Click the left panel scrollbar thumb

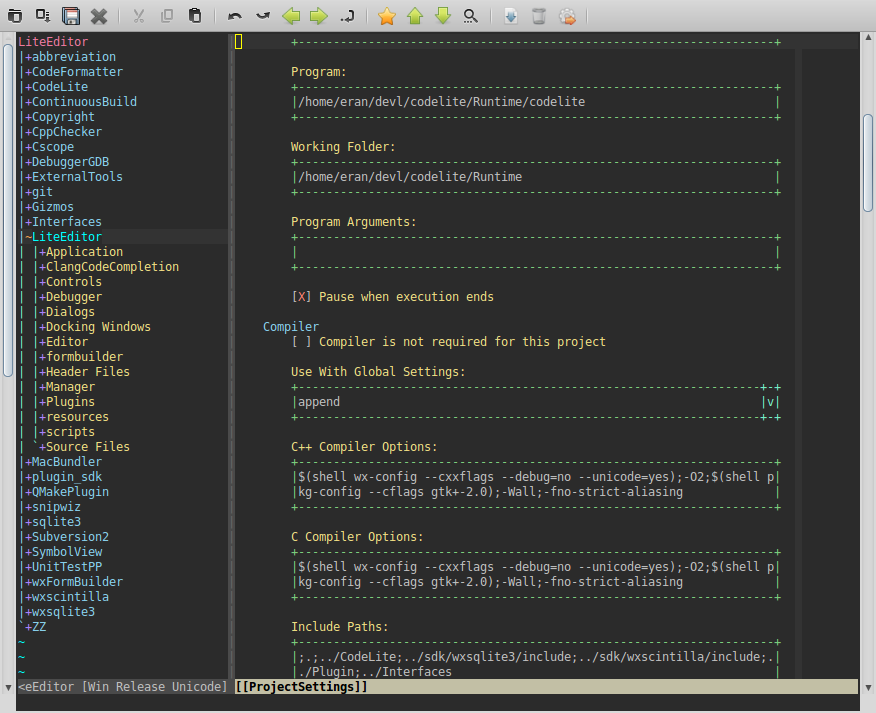(x=8, y=210)
